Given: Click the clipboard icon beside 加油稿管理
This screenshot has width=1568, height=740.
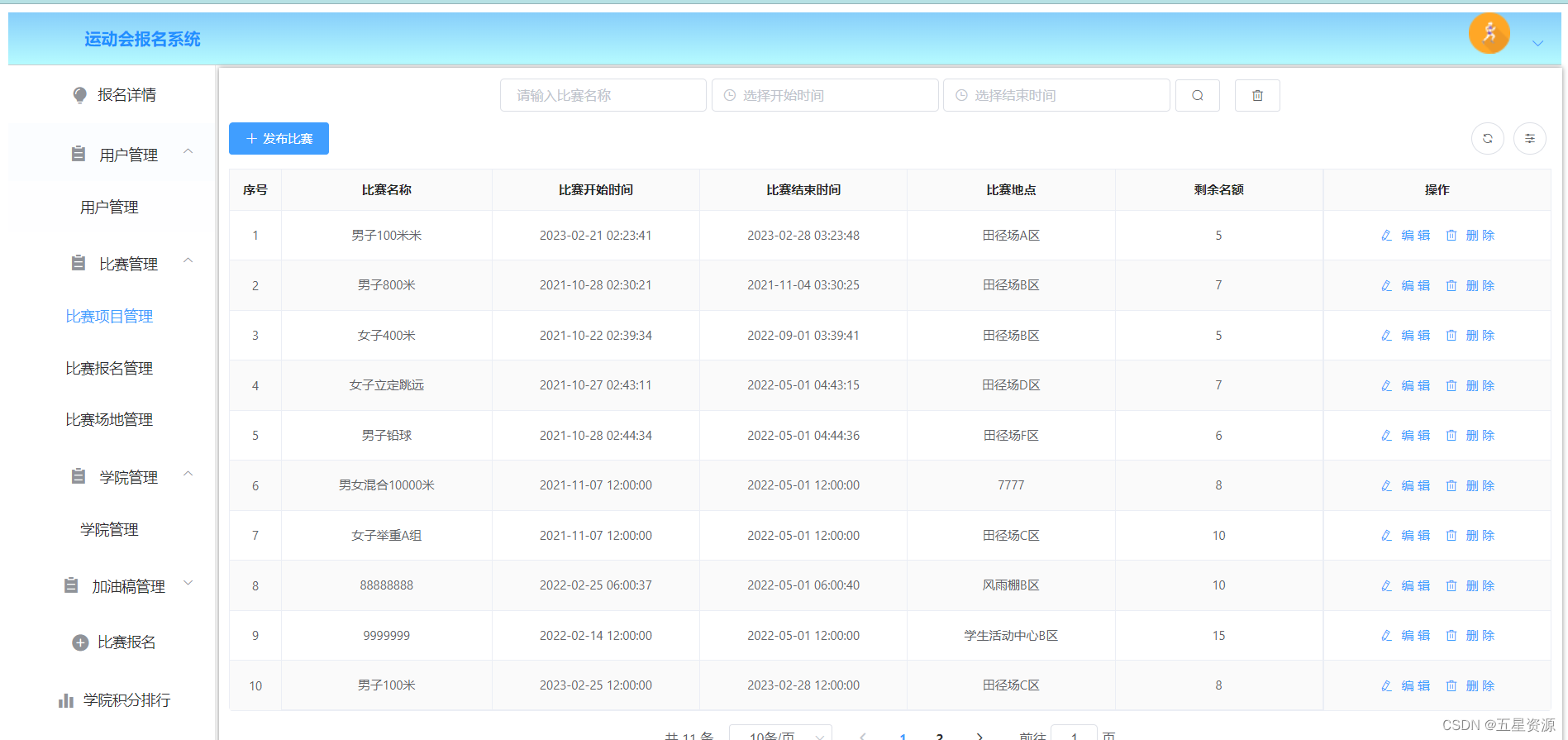Looking at the screenshot, I should (71, 585).
